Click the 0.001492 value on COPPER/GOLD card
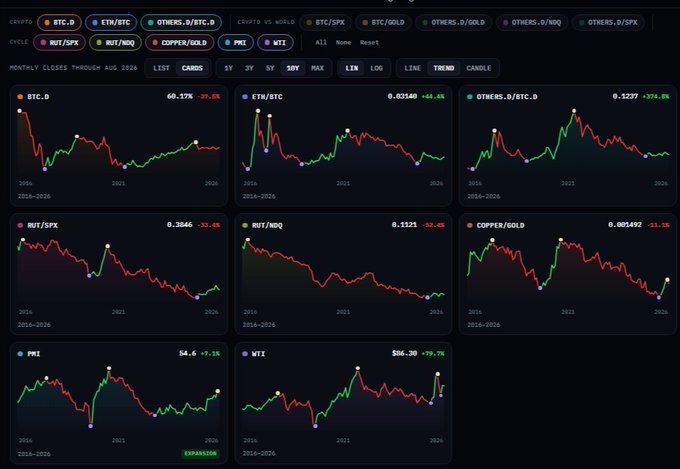Viewport: 680px width, 469px height. coord(625,225)
